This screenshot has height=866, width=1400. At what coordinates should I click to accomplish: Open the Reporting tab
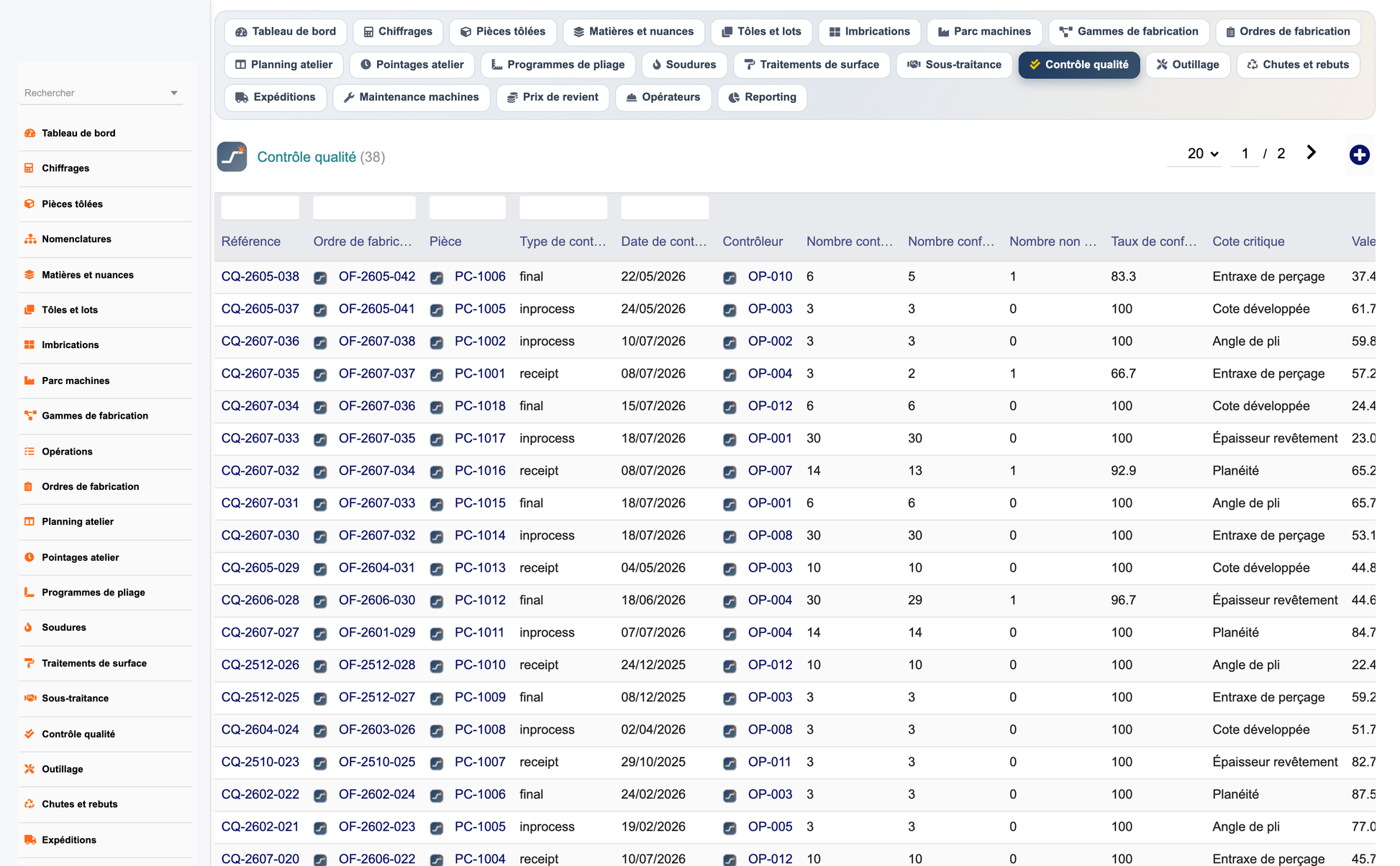pyautogui.click(x=762, y=97)
